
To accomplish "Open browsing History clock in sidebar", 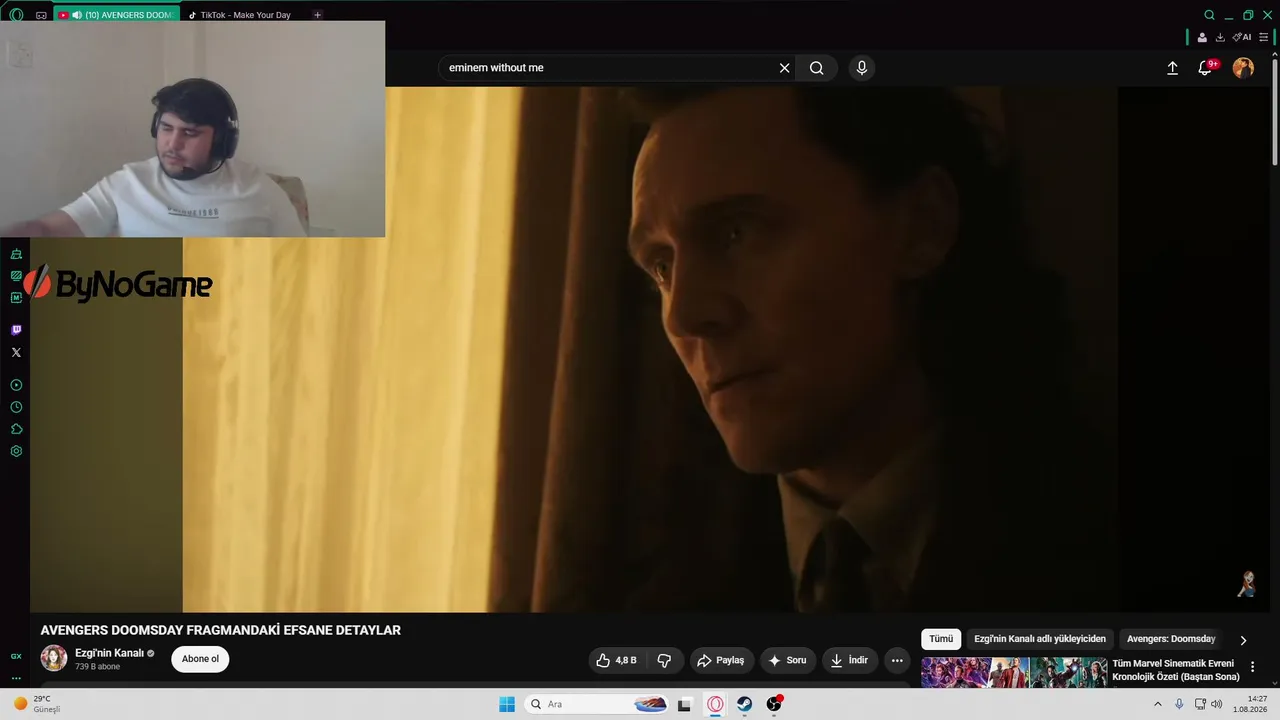I will click(x=16, y=407).
